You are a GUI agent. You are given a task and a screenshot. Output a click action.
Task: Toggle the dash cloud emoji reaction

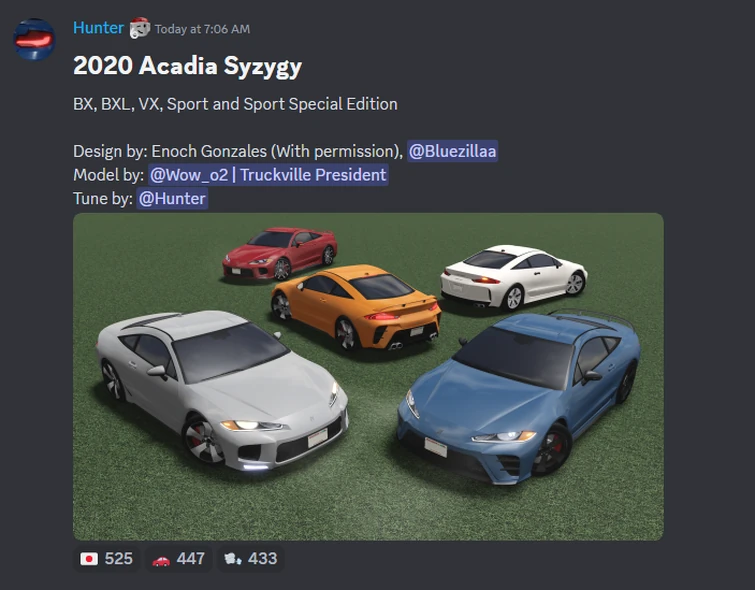click(250, 559)
